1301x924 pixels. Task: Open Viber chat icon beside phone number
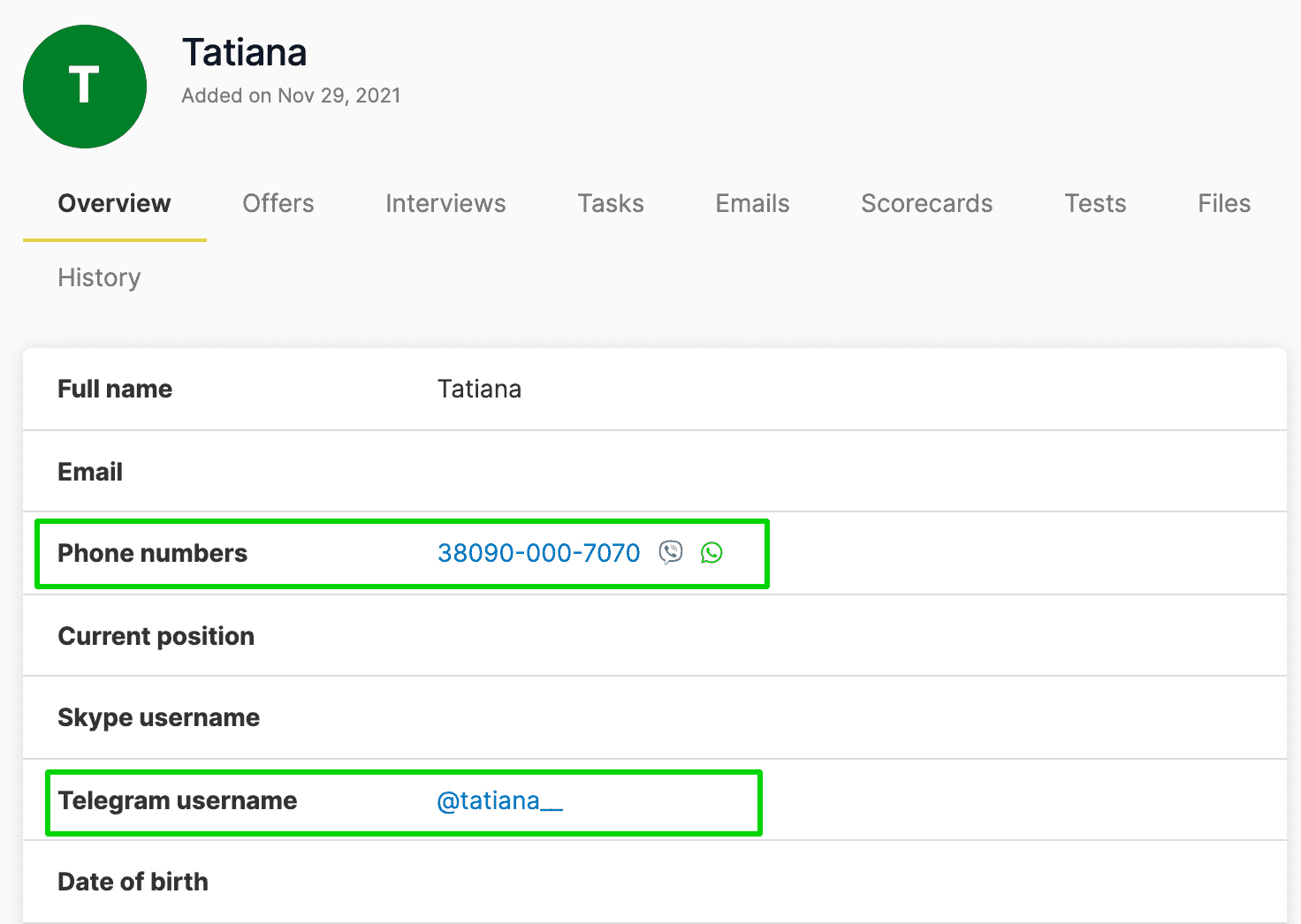(x=671, y=553)
